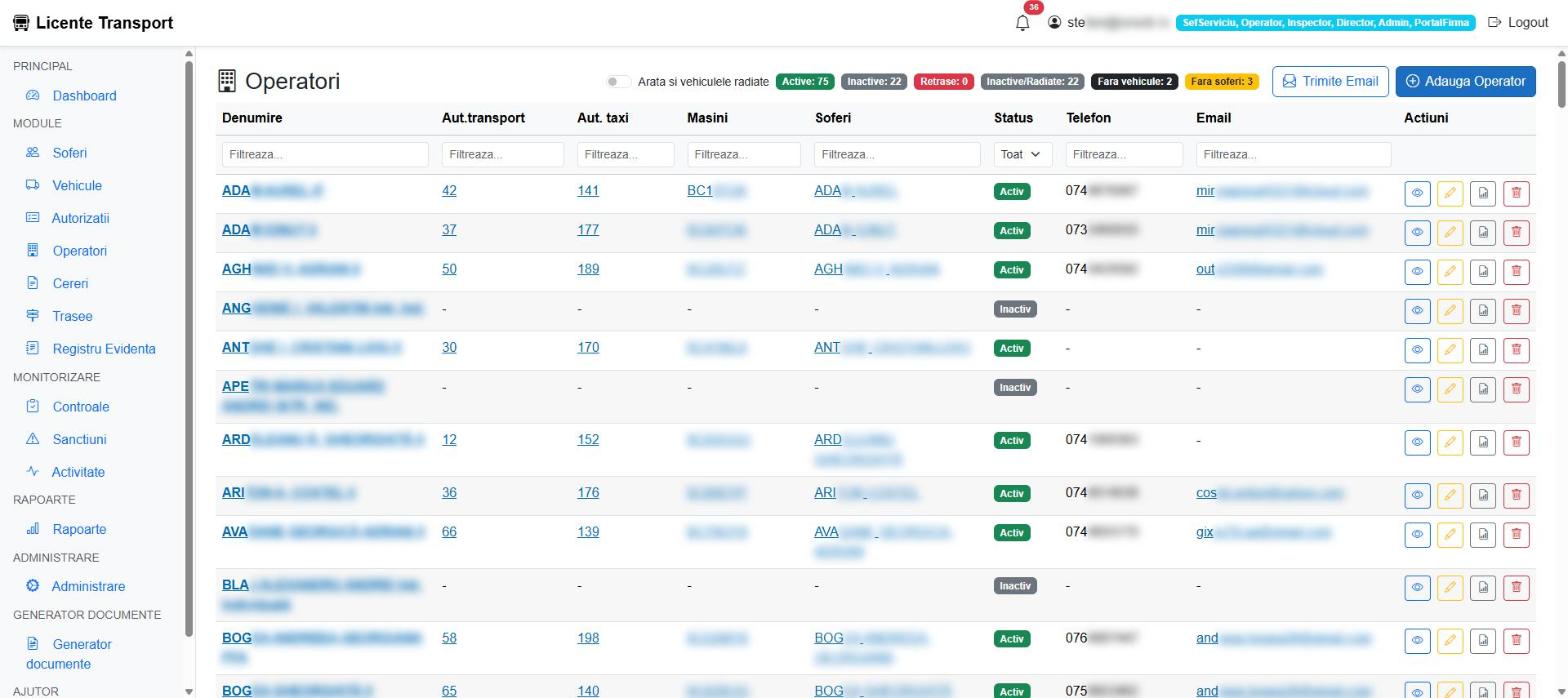Open the notifications bell with 36 badge

1022,23
